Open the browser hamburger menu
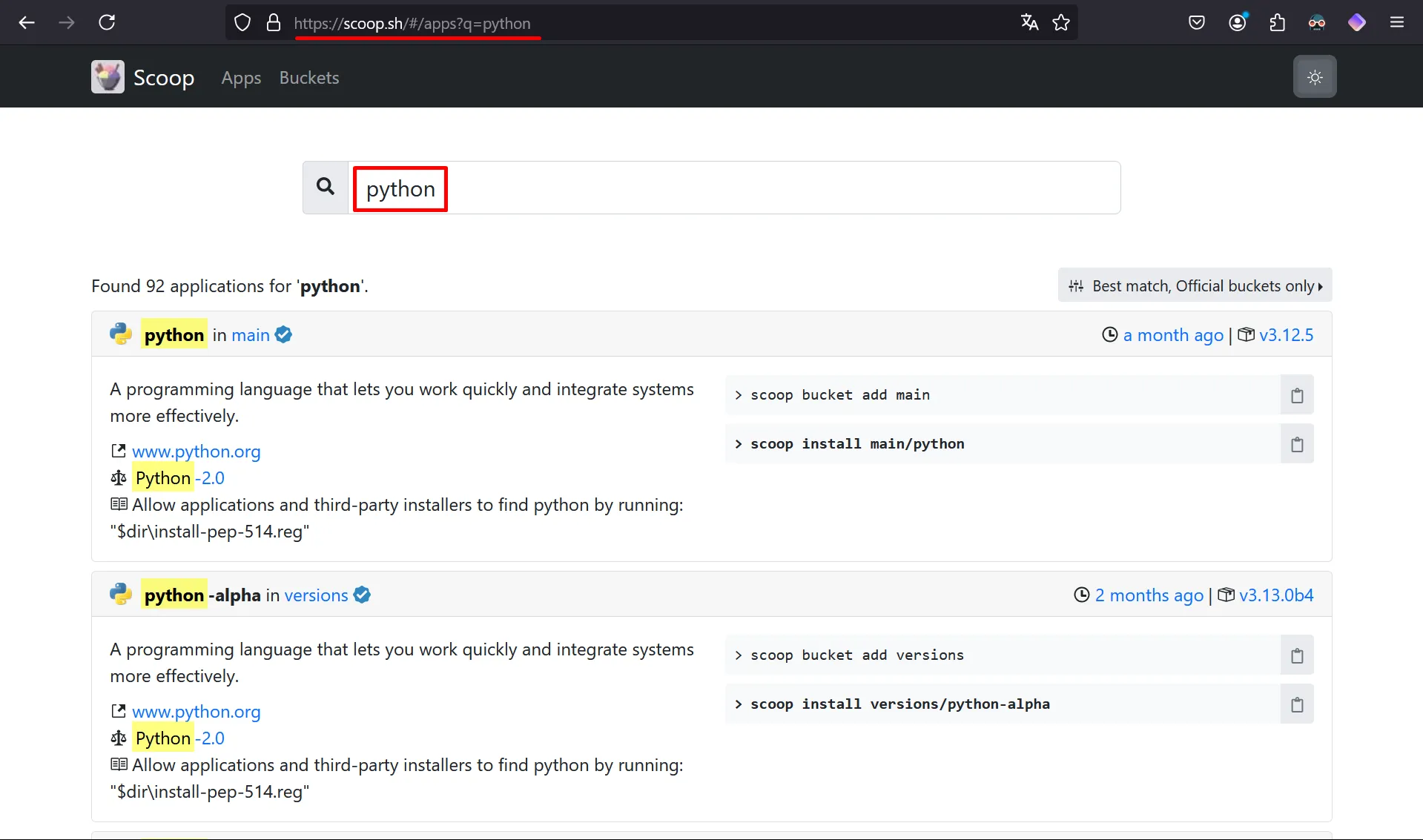The image size is (1423, 840). [1396, 22]
